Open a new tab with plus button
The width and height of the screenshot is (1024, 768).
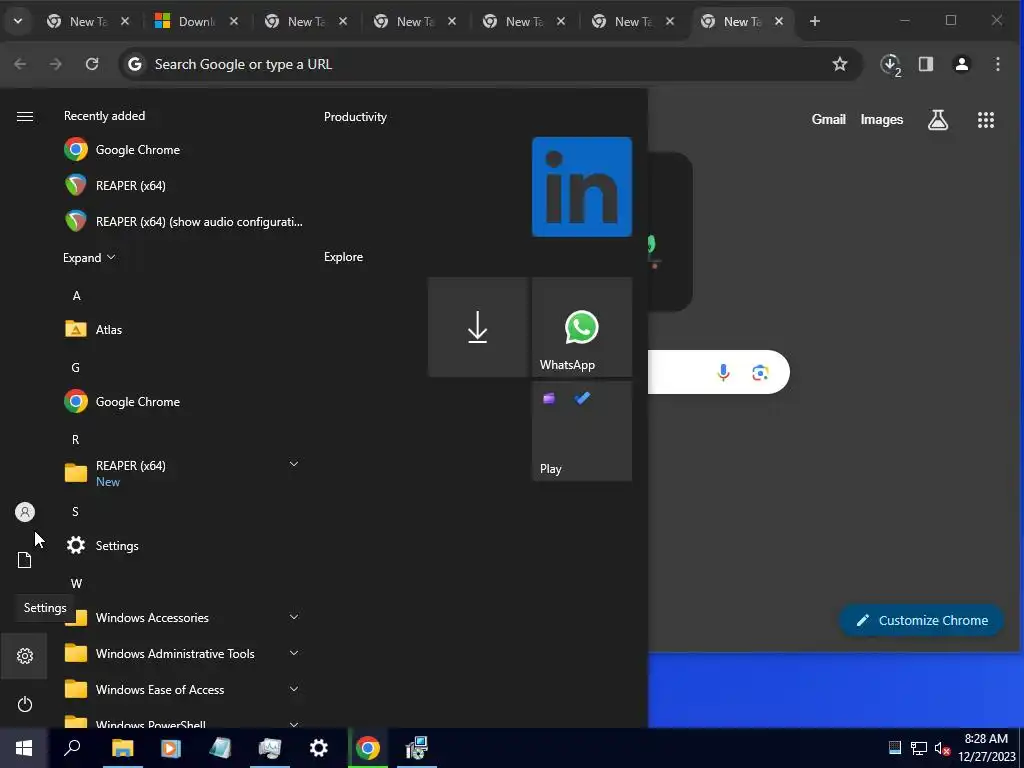click(x=814, y=22)
